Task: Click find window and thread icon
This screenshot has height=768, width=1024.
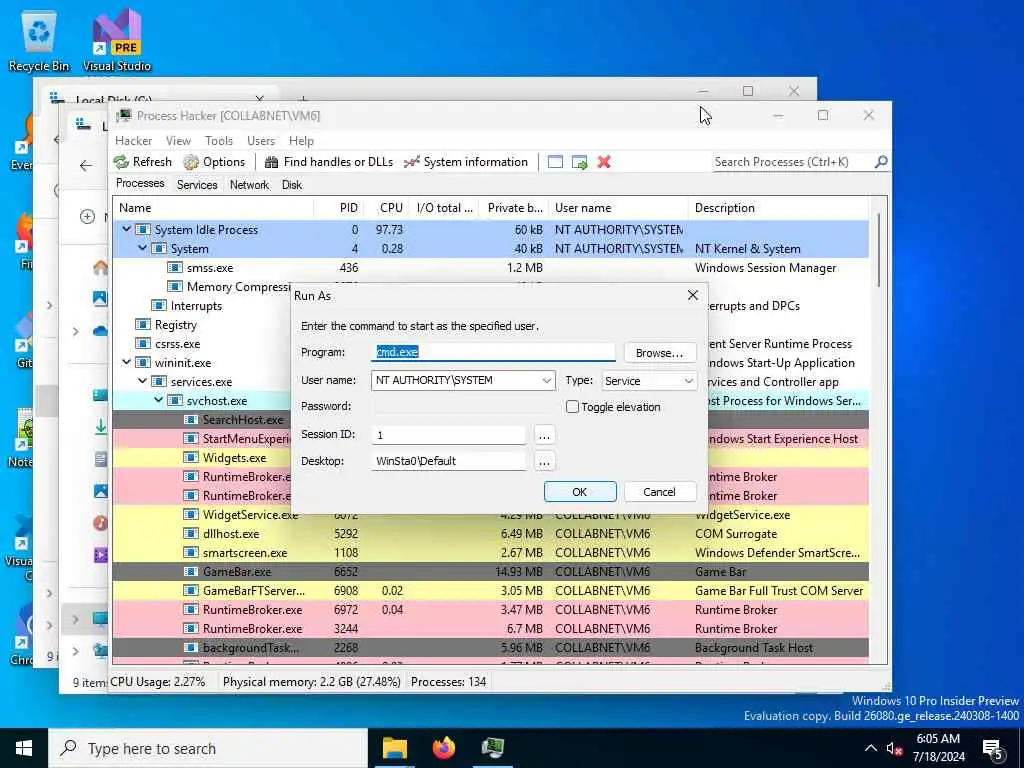Action: click(x=579, y=162)
